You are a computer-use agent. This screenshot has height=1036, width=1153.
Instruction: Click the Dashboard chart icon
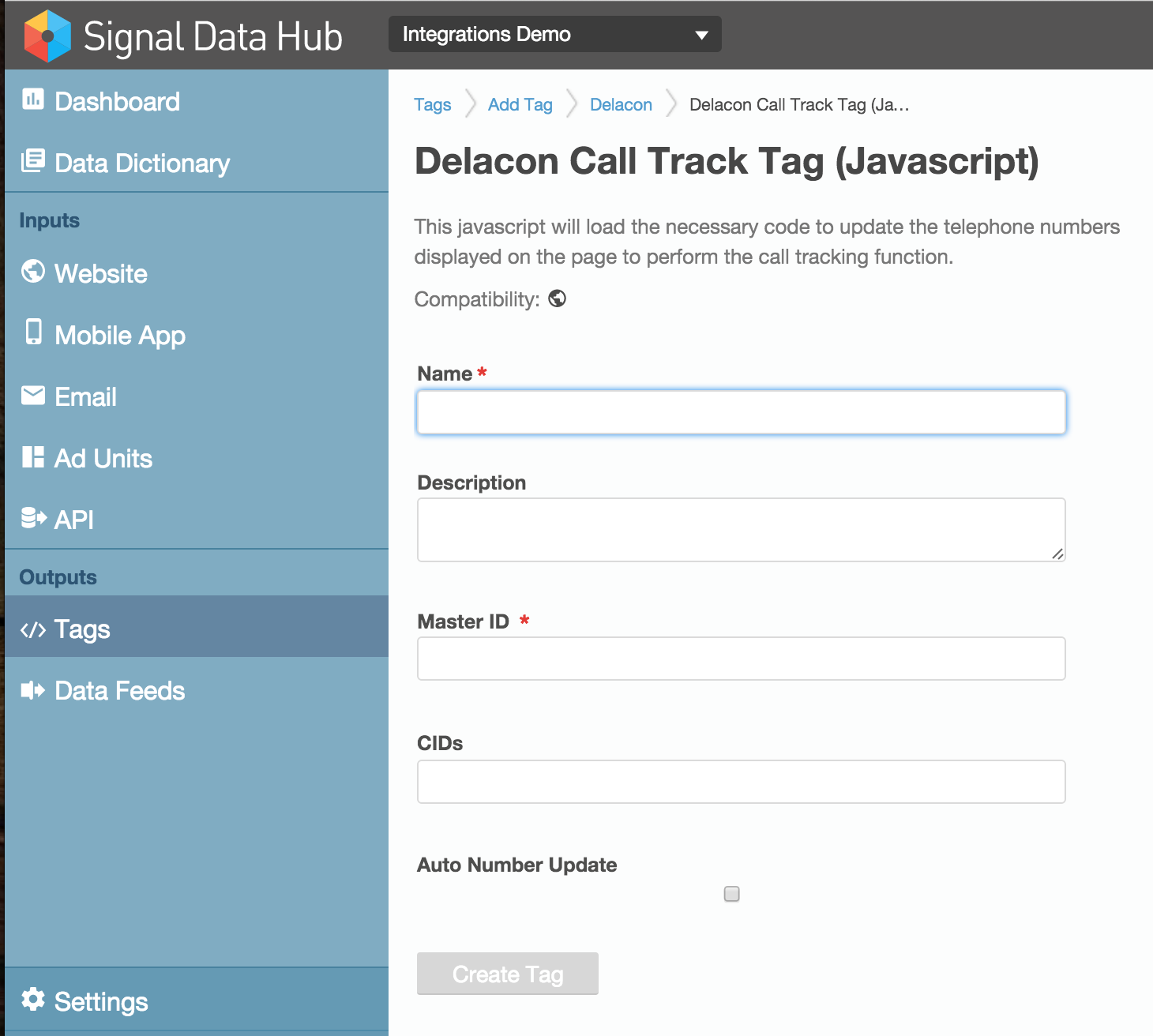click(x=33, y=99)
